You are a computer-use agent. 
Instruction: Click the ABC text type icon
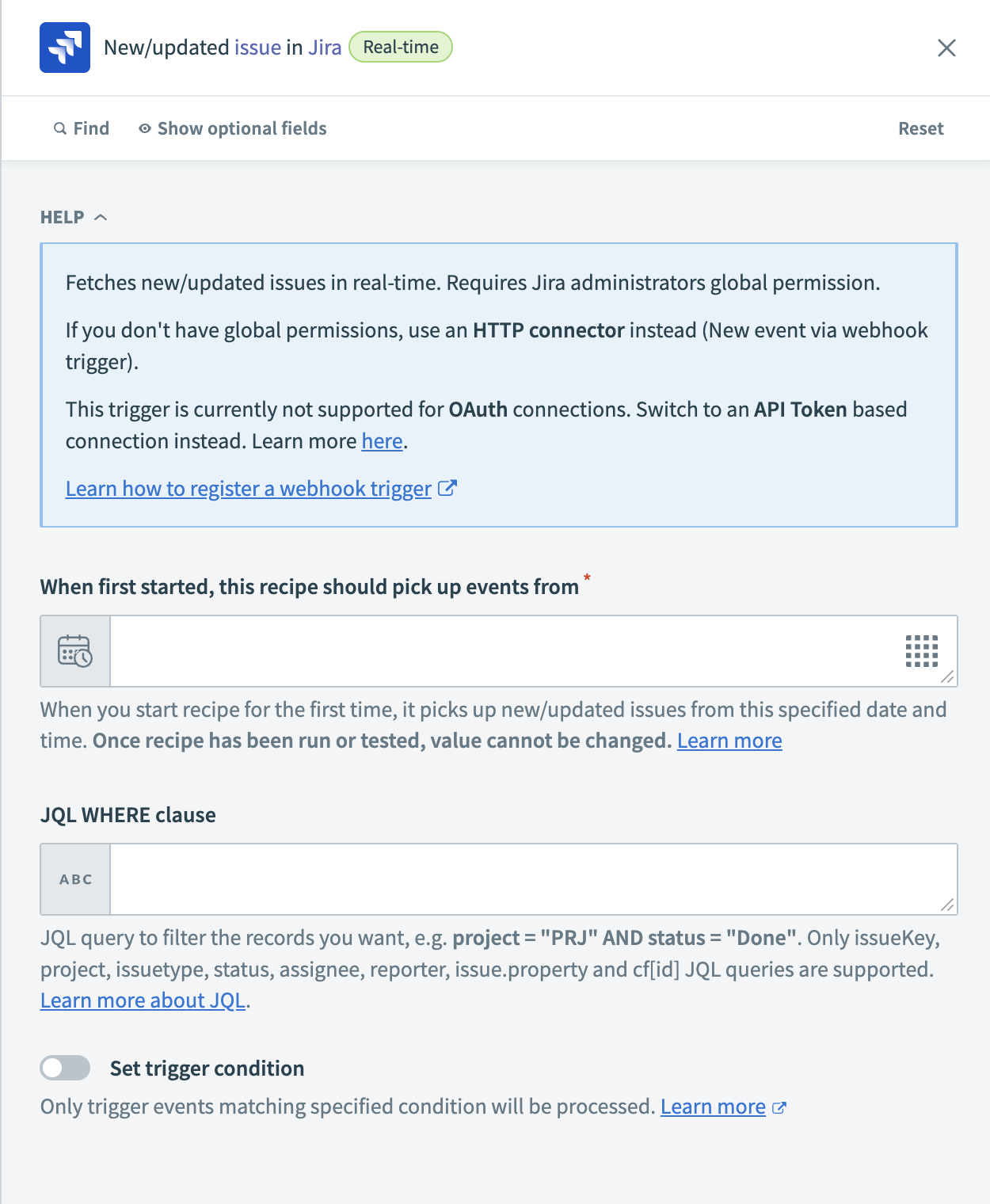tap(75, 879)
